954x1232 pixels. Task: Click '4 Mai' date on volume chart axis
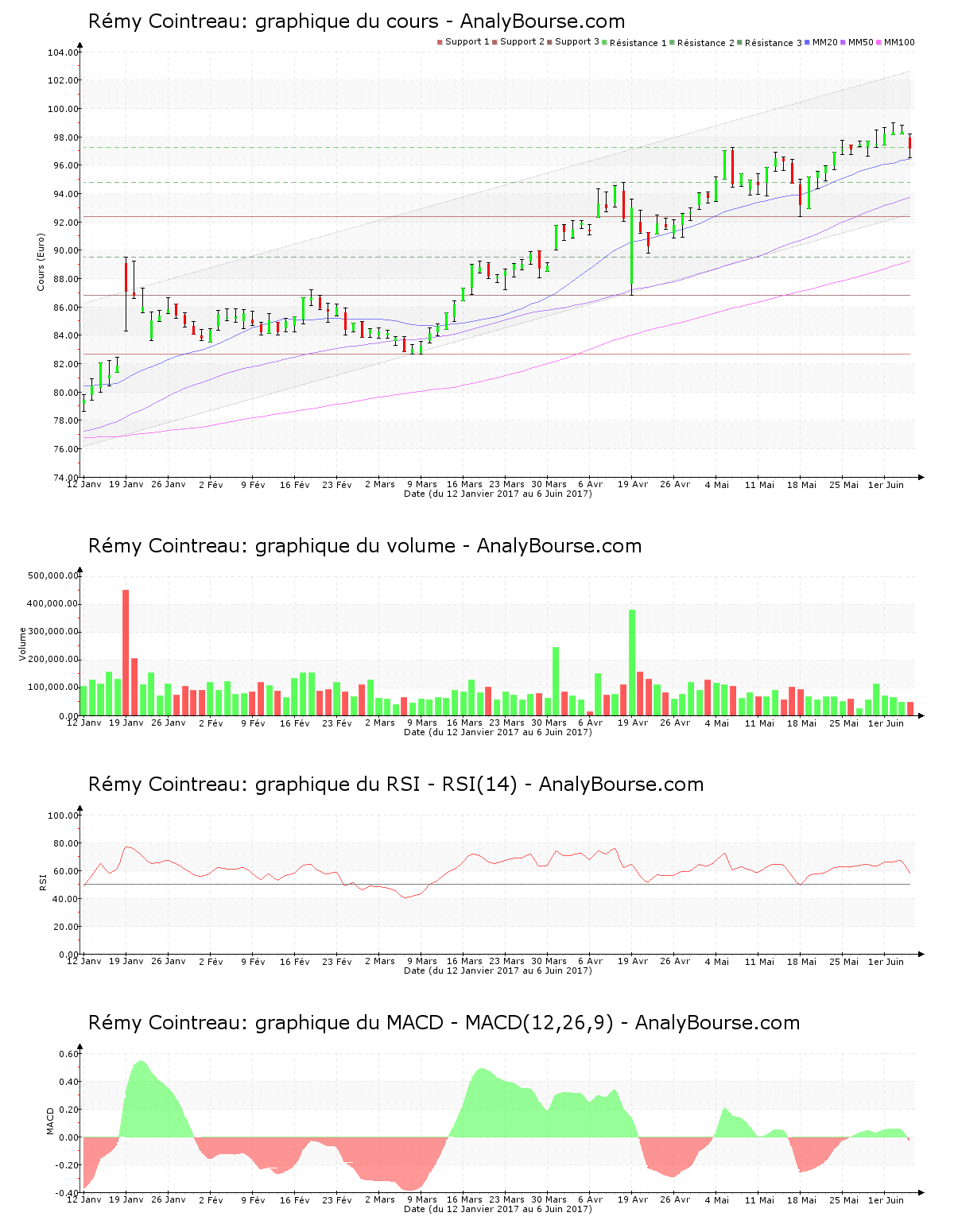coord(717,723)
